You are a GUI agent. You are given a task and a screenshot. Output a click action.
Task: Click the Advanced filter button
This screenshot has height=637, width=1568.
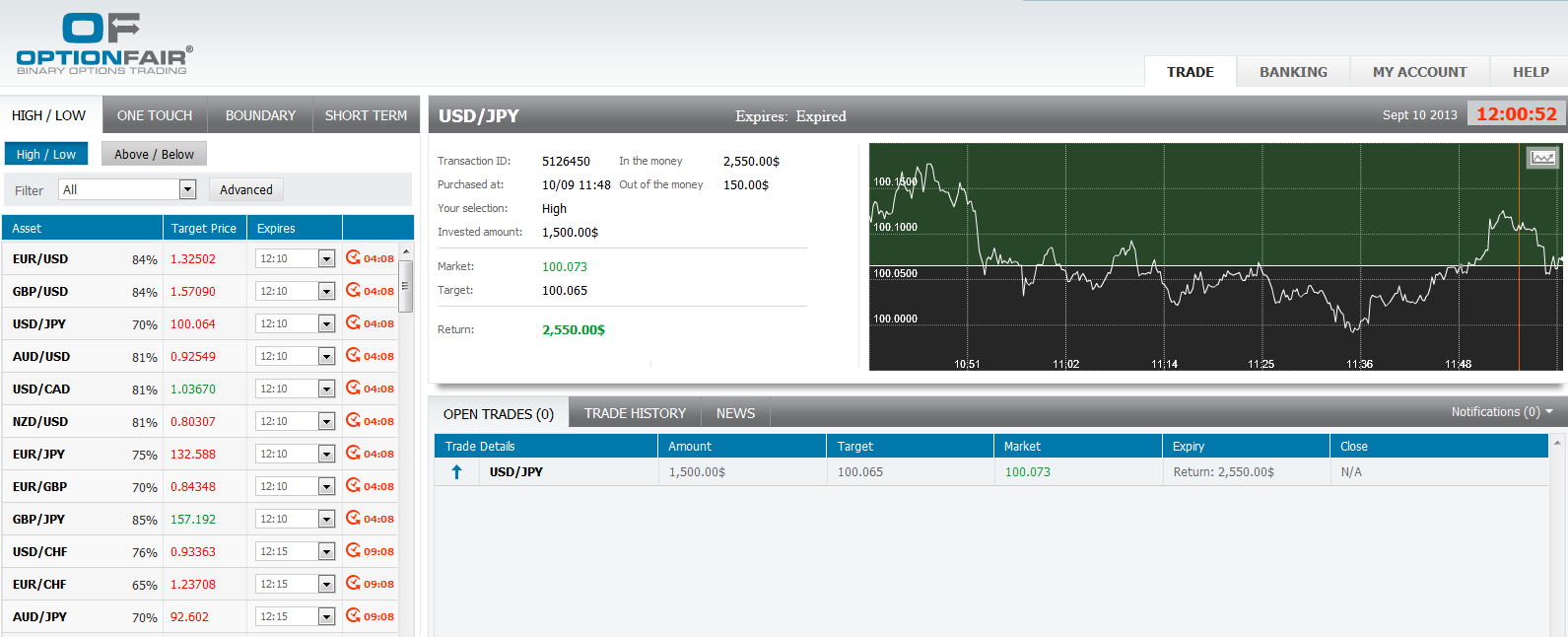pos(246,189)
